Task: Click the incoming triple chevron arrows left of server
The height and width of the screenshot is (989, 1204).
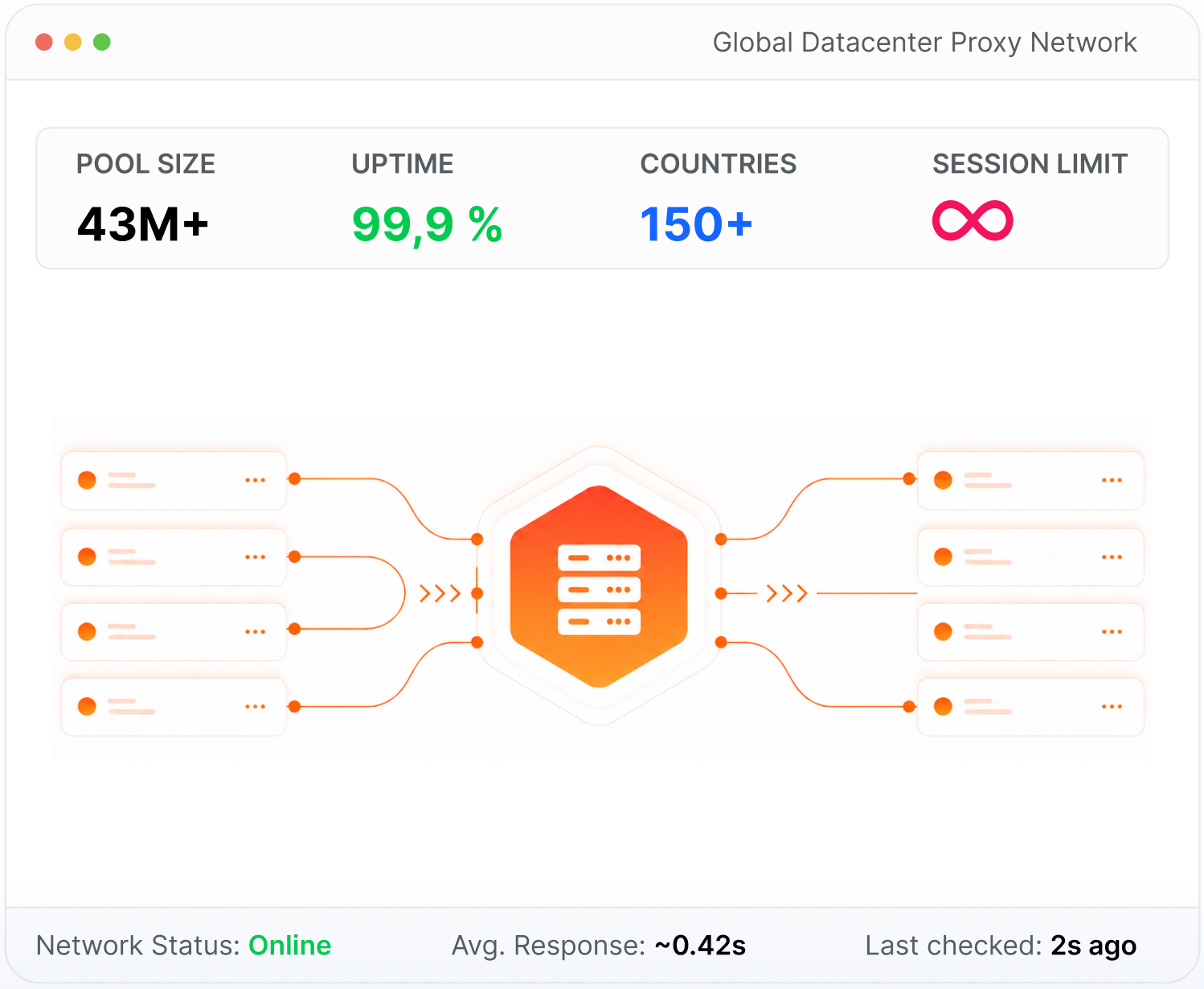Action: click(440, 593)
